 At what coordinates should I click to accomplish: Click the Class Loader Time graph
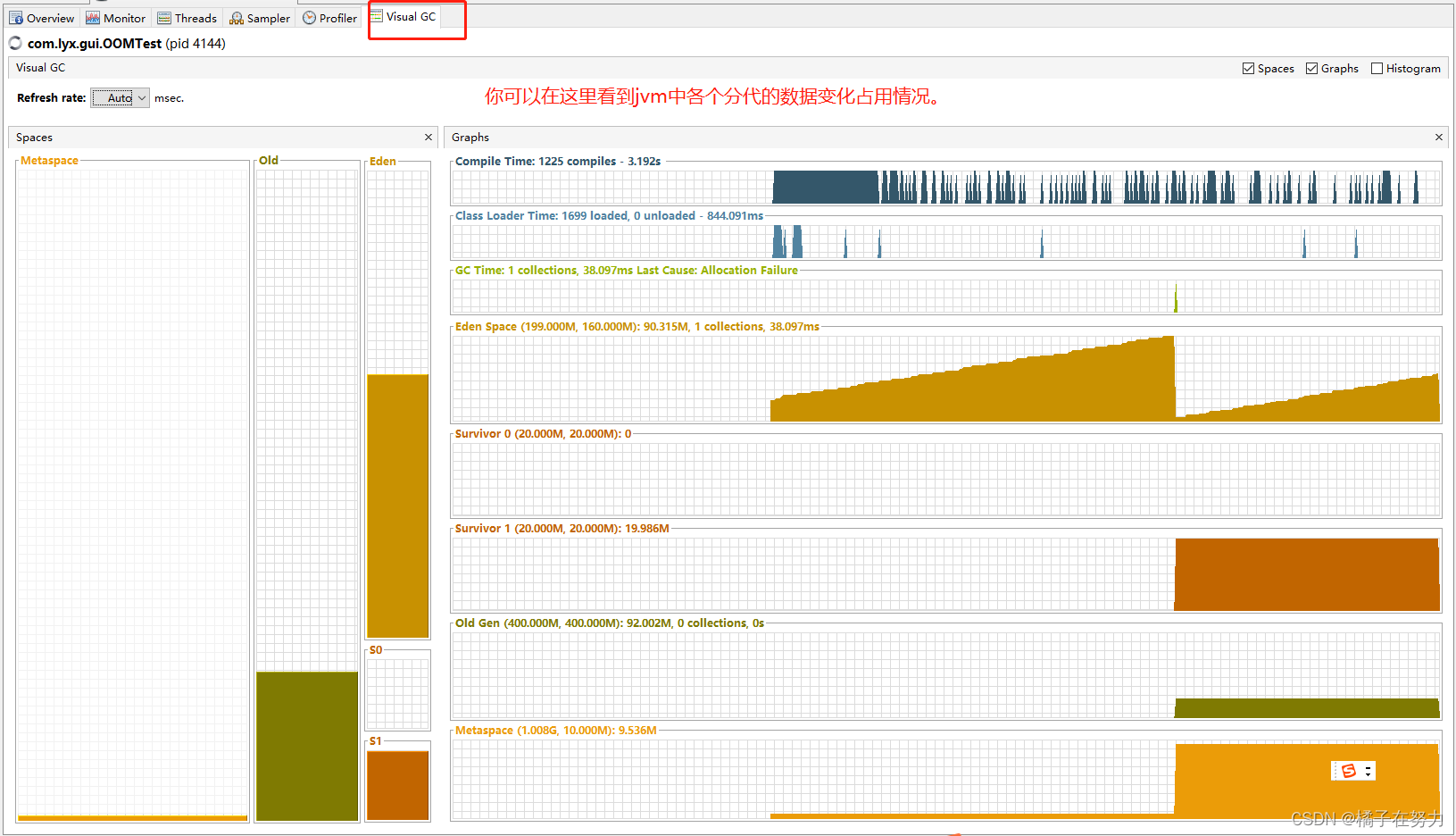tap(946, 242)
